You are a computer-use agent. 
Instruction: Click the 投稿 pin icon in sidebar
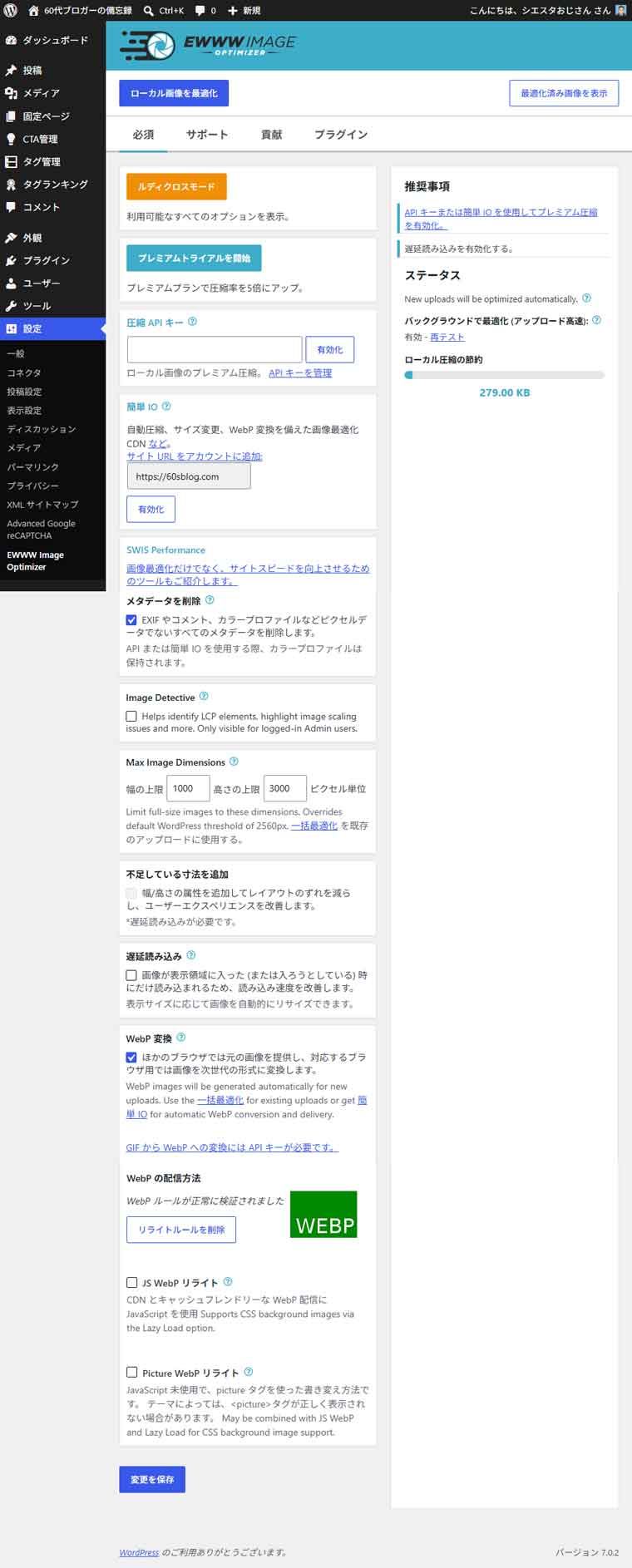click(x=11, y=71)
